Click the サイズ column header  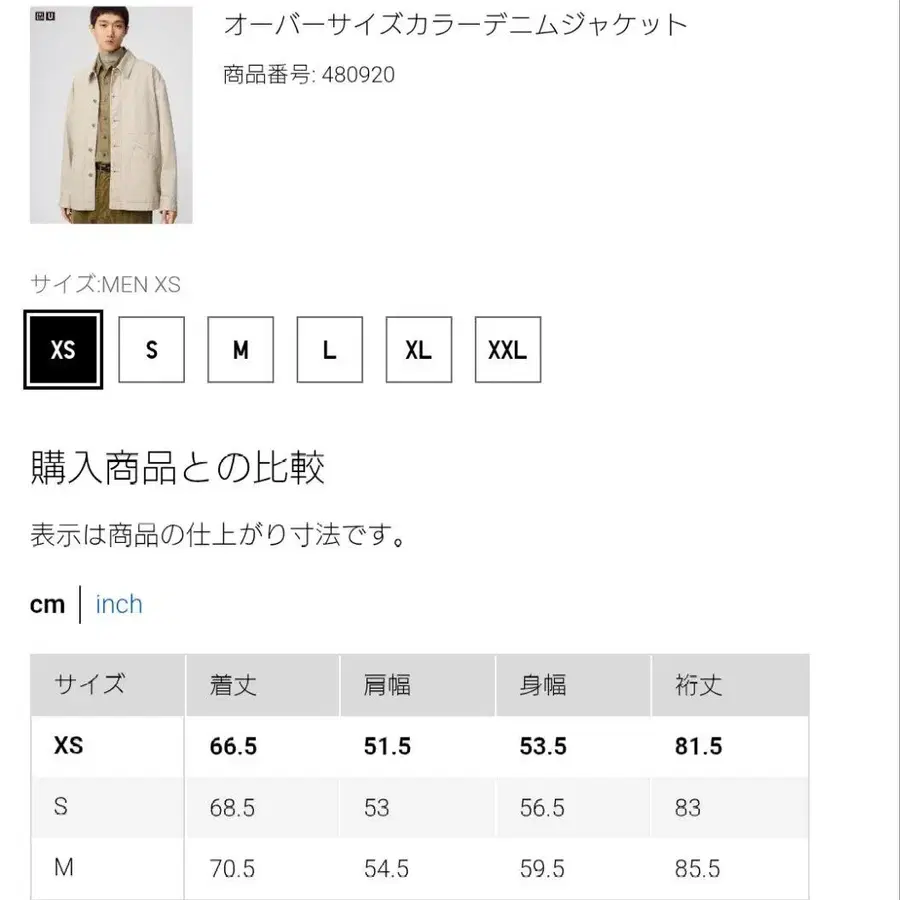[x=90, y=685]
